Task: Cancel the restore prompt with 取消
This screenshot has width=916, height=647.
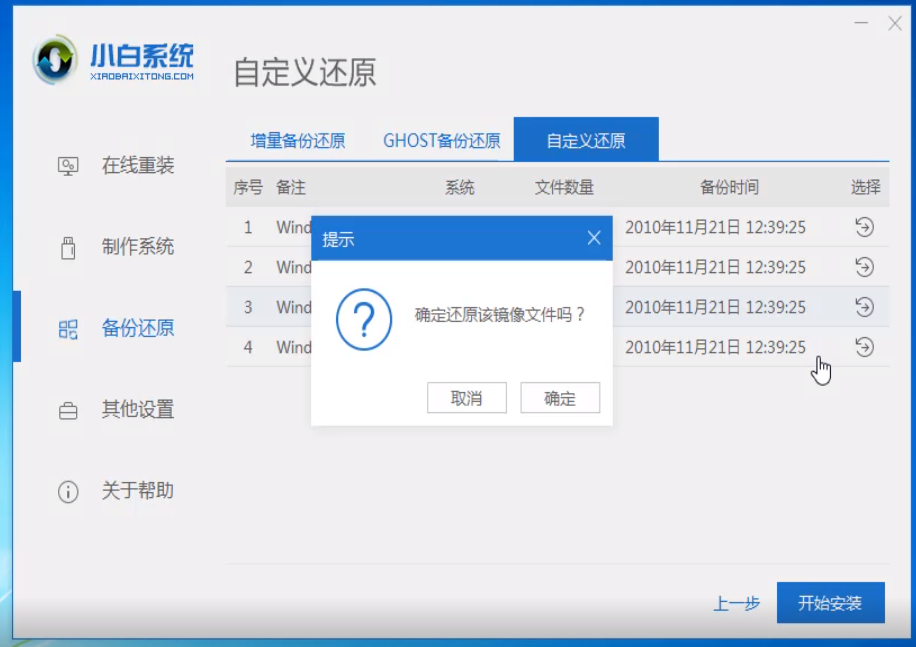Action: tap(466, 398)
